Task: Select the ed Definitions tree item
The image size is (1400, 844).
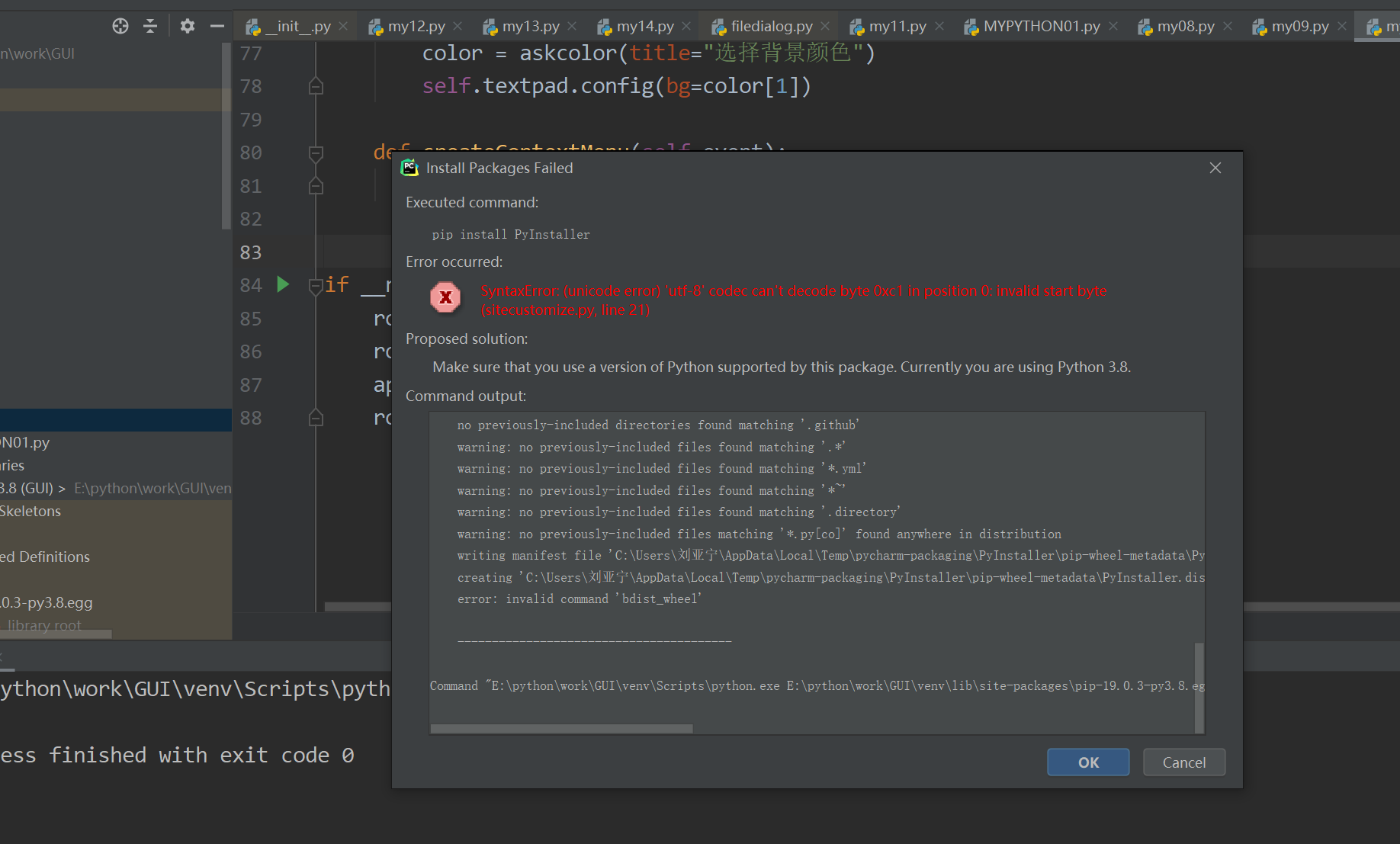Action: (45, 557)
